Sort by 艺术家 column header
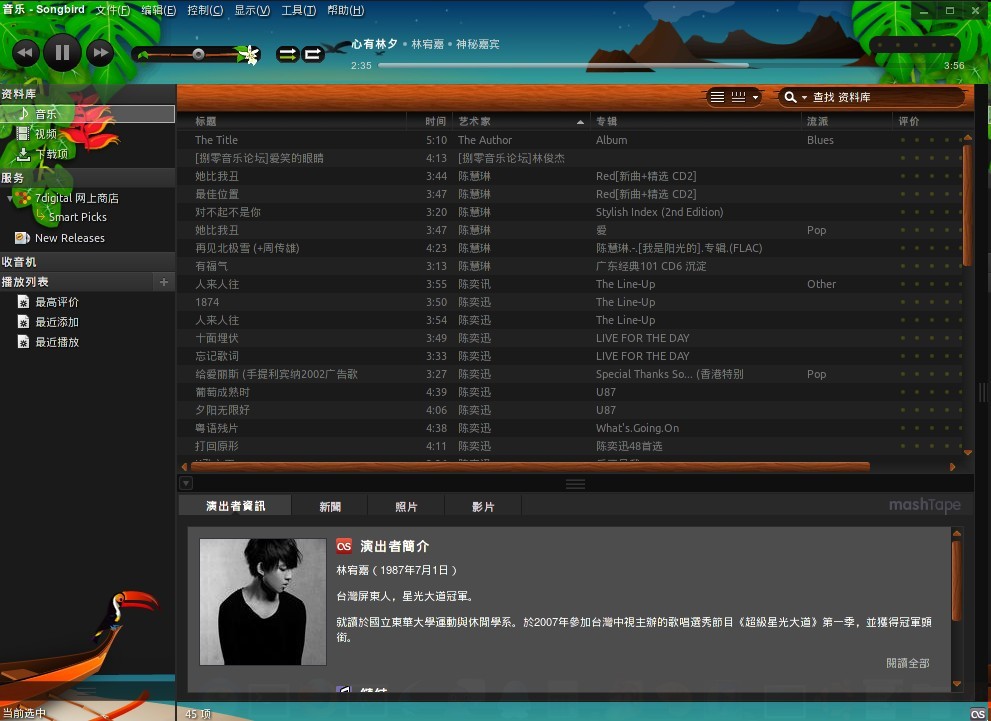Image resolution: width=991 pixels, height=721 pixels. pos(521,121)
